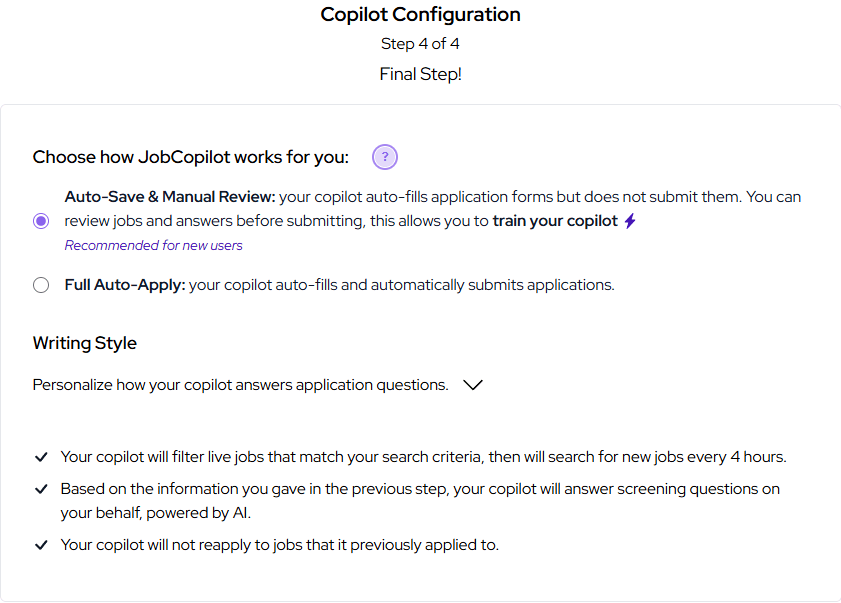This screenshot has width=841, height=603.
Task: Click the Full Auto-Apply bold label
Action: [124, 285]
